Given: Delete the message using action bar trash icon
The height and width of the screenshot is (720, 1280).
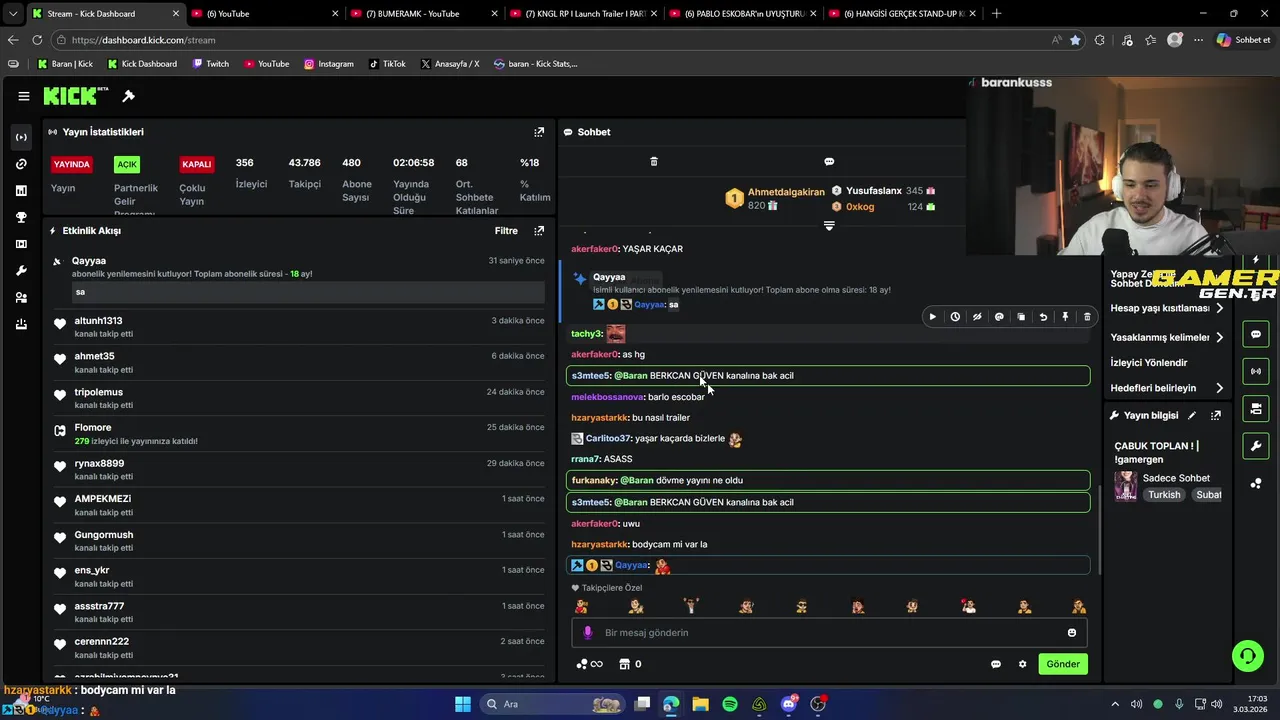Looking at the screenshot, I should click(x=1087, y=317).
